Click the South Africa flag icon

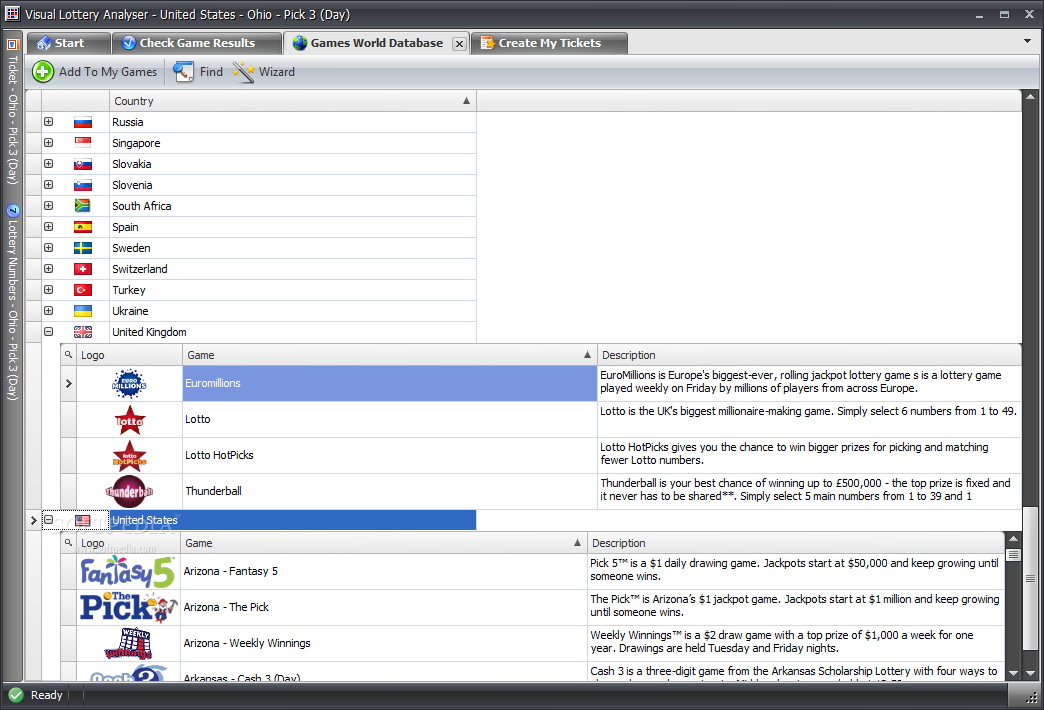[83, 206]
